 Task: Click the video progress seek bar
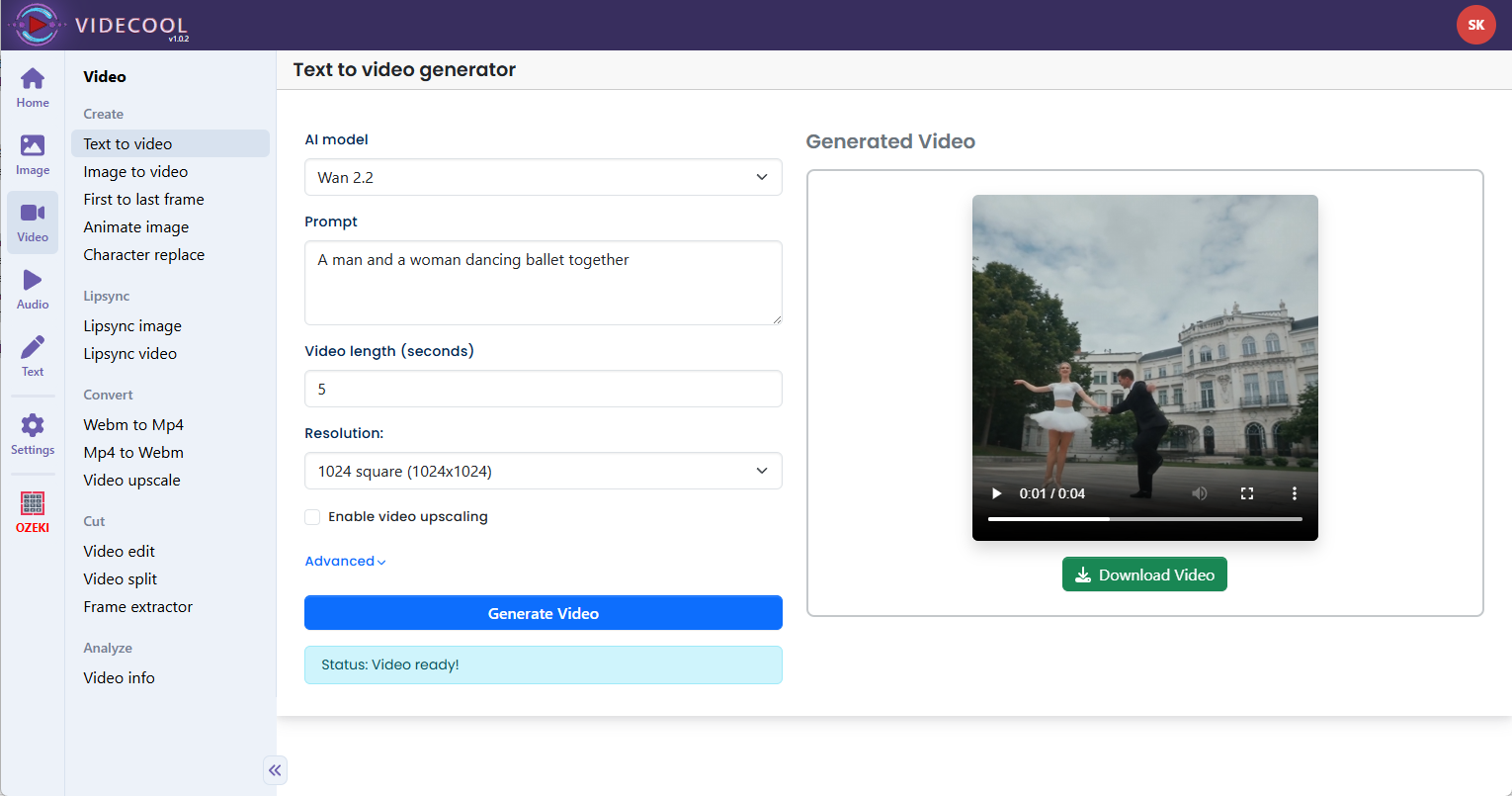1144,519
